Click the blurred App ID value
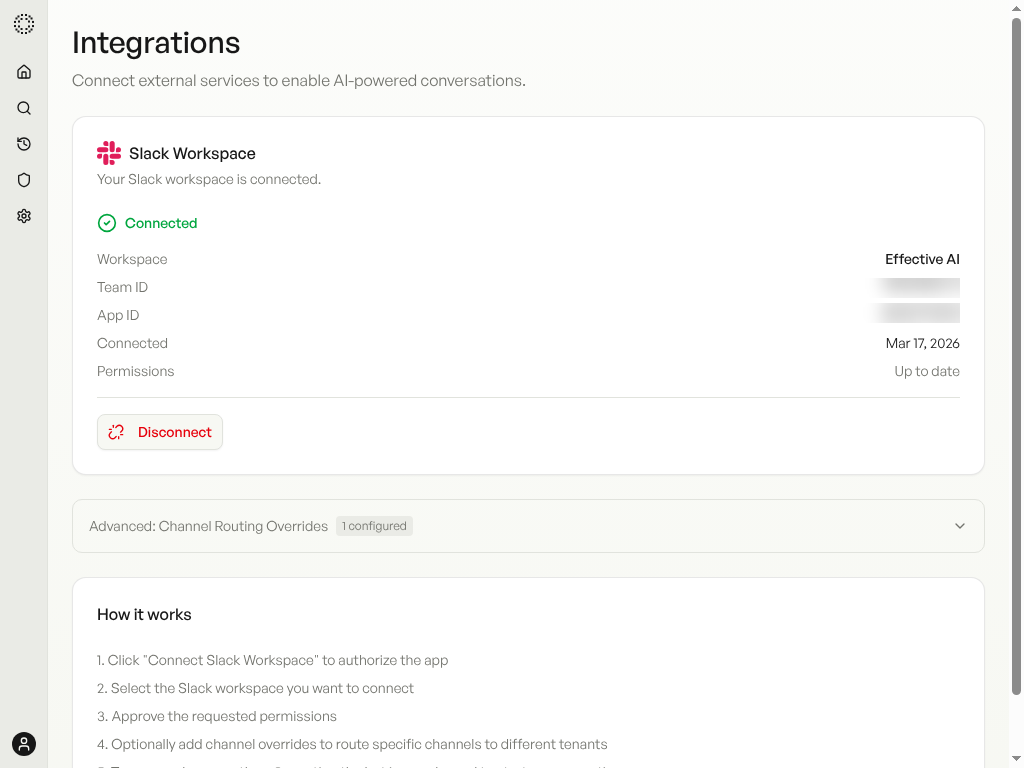 915,313
